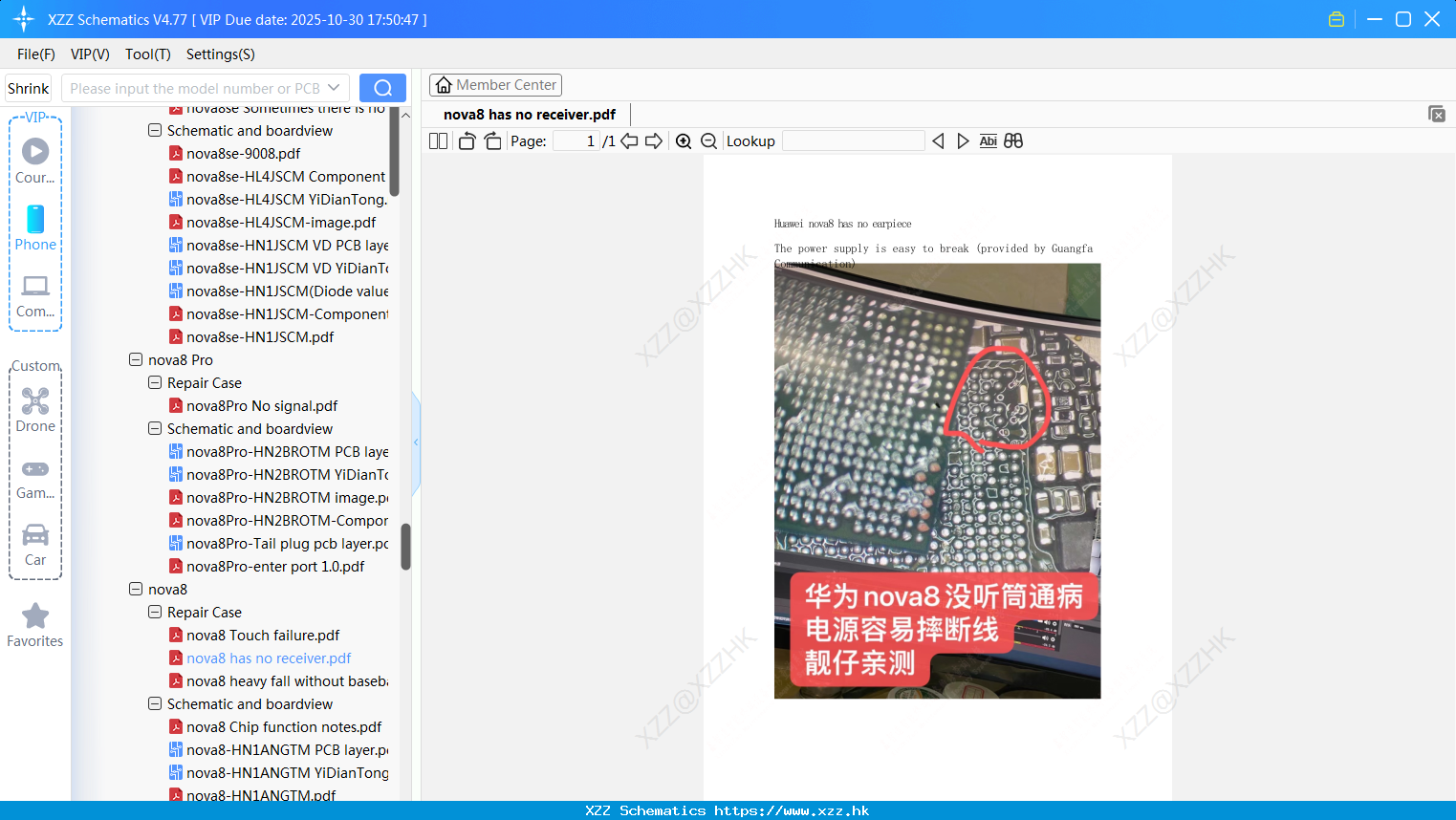The image size is (1456, 820).
Task: Open nova8se-HN1JSCM.pdf
Action: click(260, 337)
